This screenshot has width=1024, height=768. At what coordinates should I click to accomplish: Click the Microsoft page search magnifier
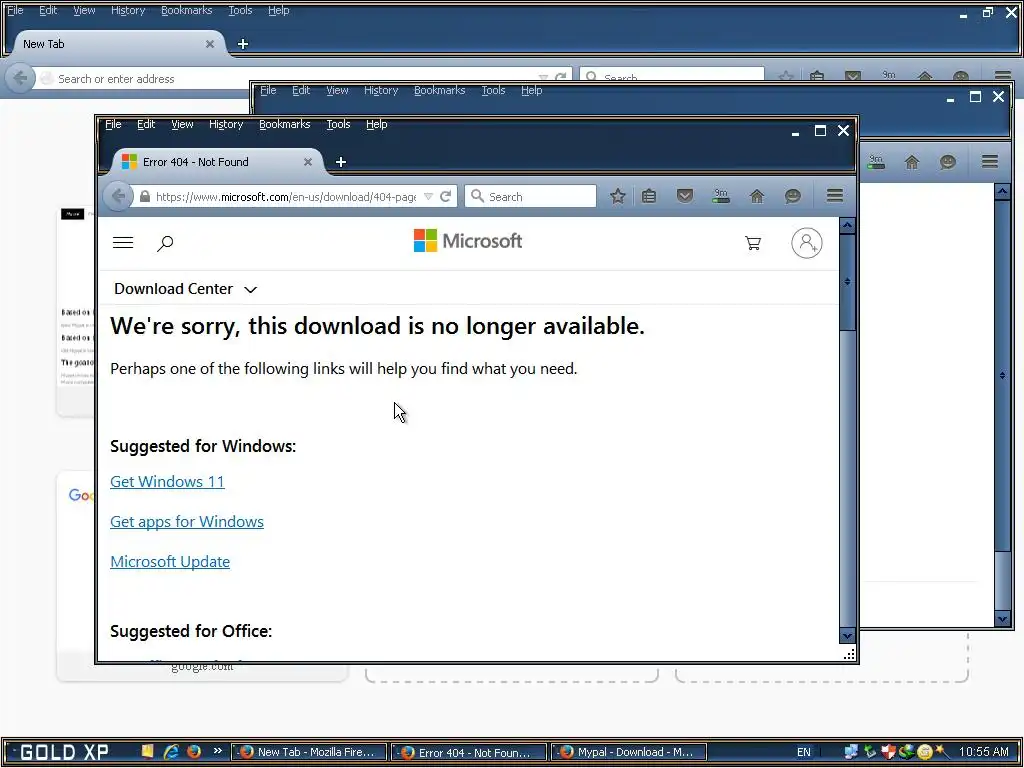pyautogui.click(x=165, y=244)
